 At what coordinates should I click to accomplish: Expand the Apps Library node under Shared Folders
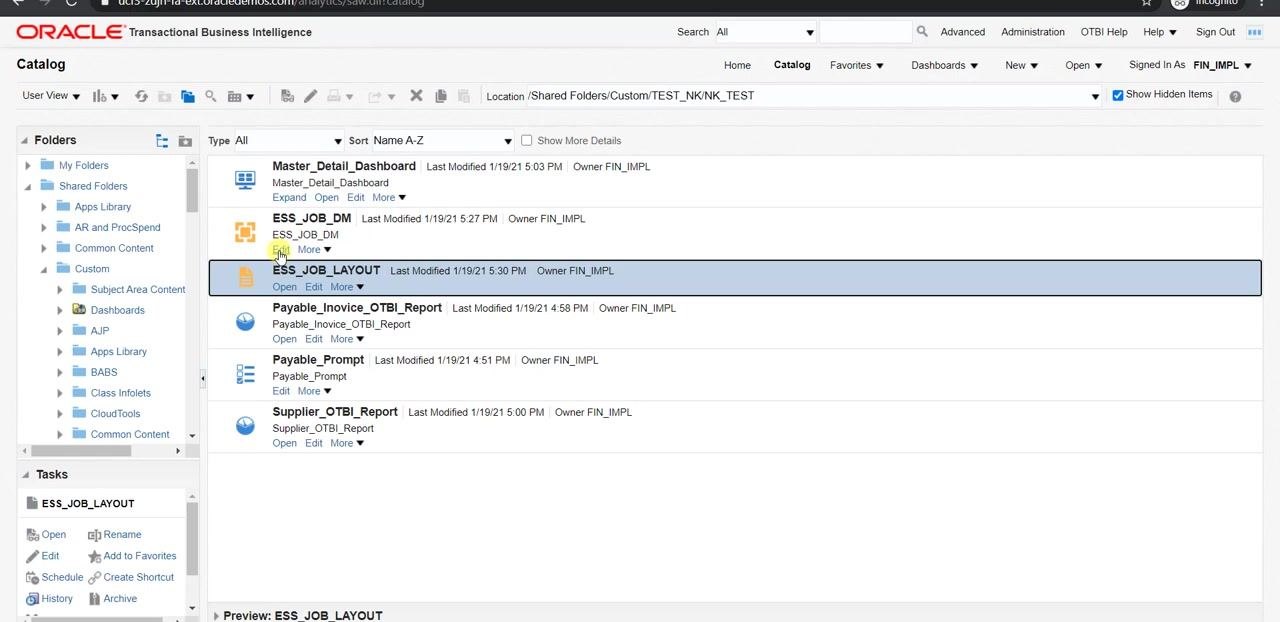click(44, 207)
